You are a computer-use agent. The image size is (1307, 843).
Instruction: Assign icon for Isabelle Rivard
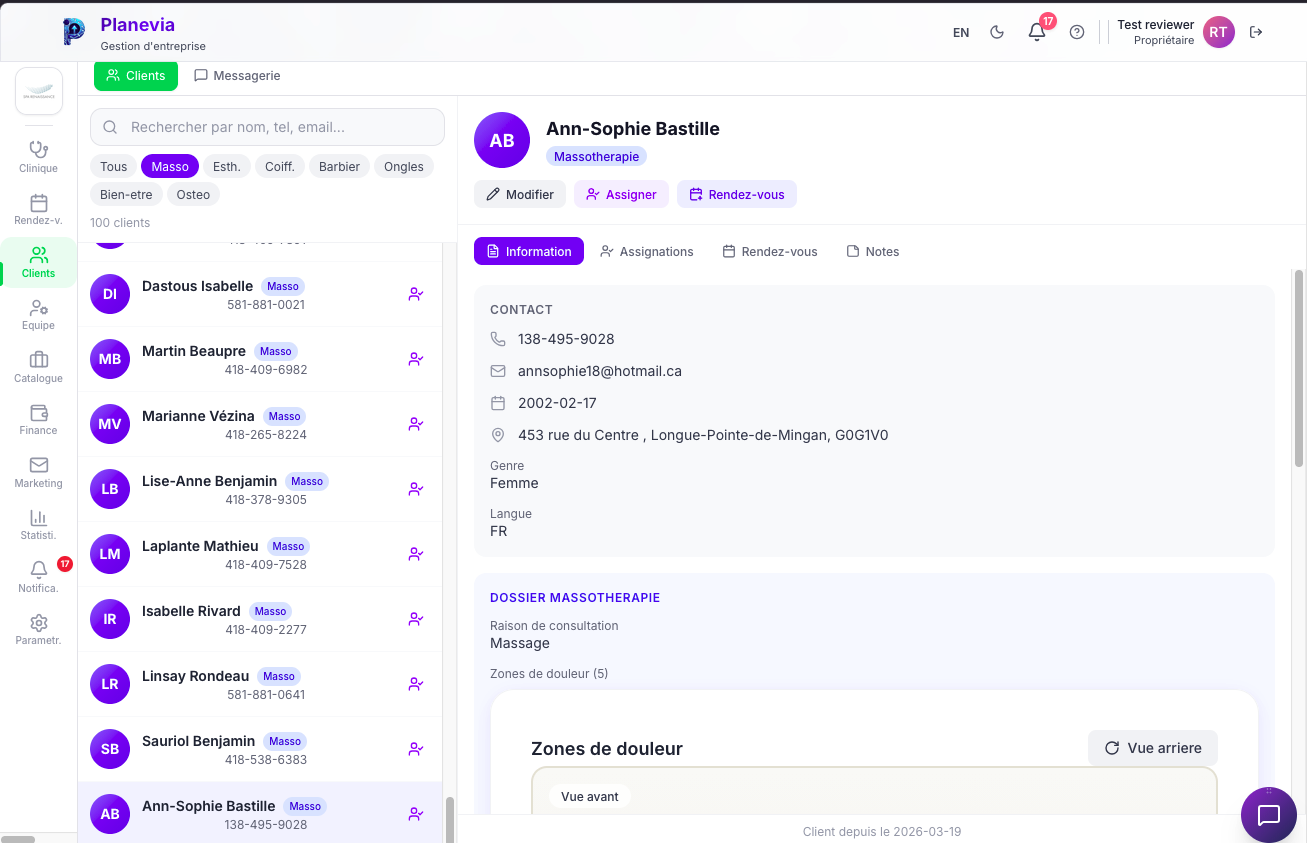tap(416, 619)
